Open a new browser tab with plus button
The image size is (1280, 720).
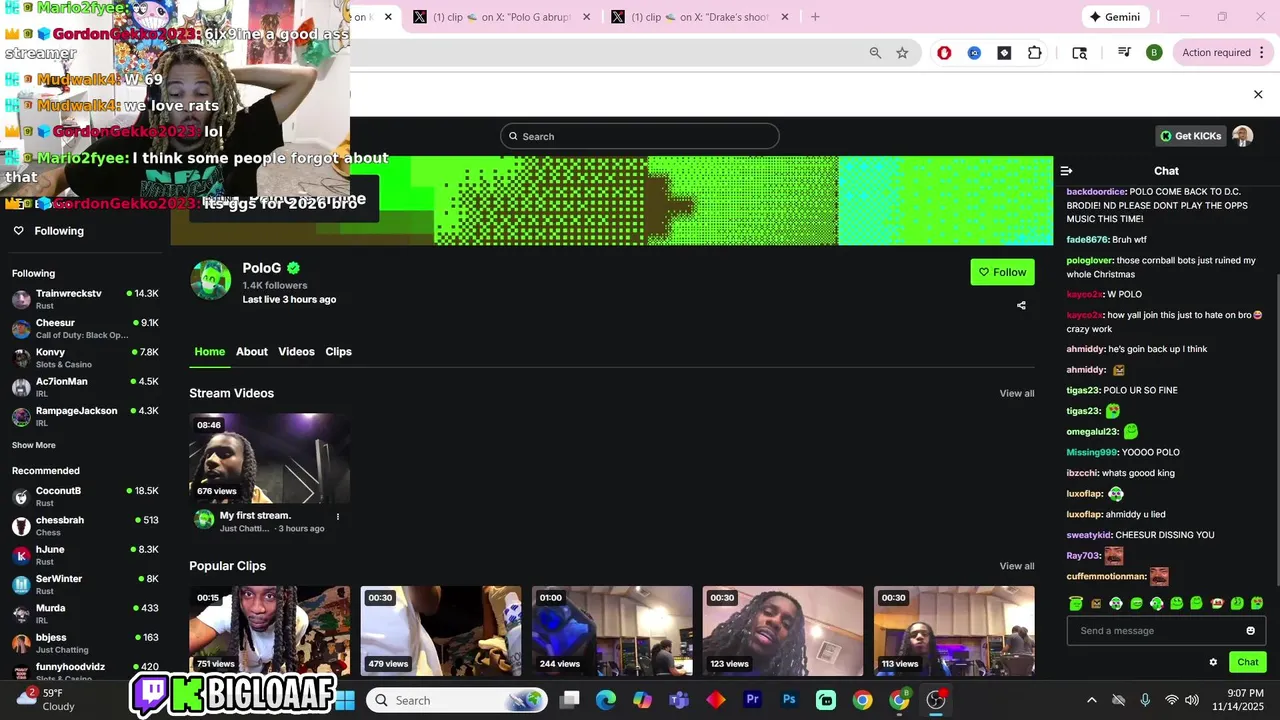click(815, 17)
